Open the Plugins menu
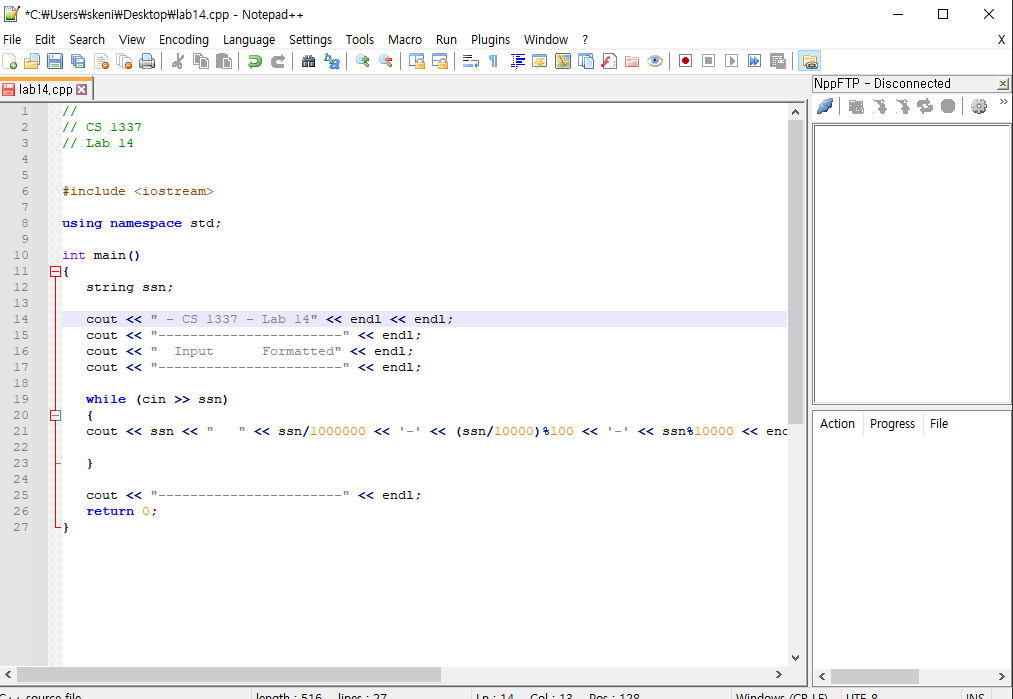This screenshot has height=699, width=1013. click(x=490, y=40)
